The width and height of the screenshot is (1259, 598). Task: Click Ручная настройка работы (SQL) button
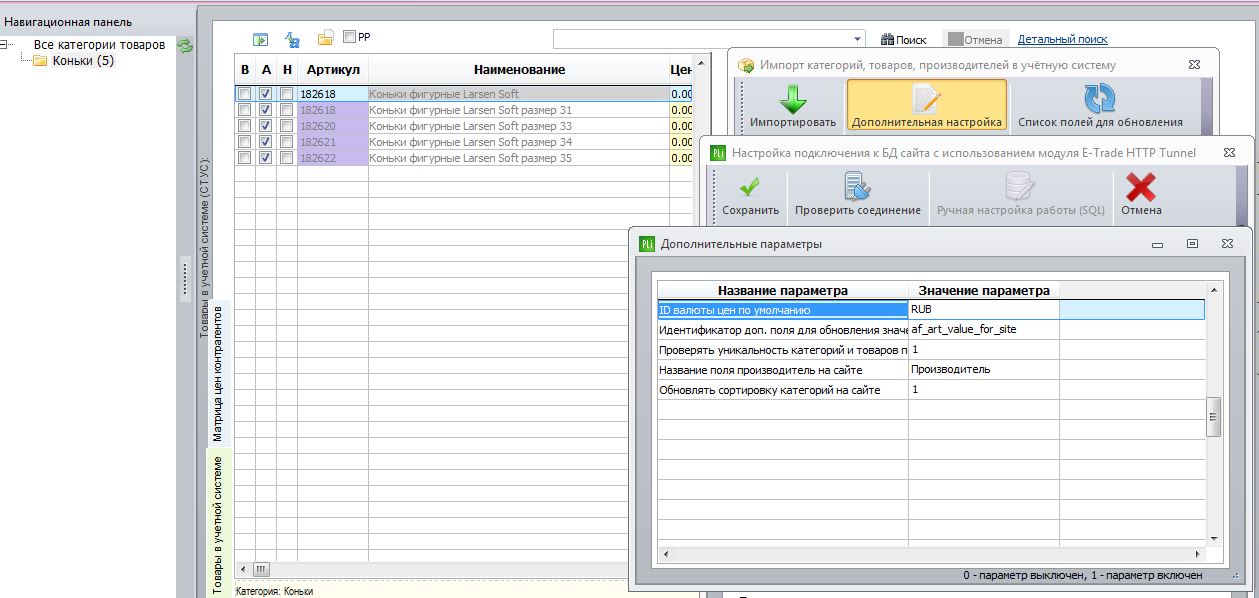tap(1021, 195)
